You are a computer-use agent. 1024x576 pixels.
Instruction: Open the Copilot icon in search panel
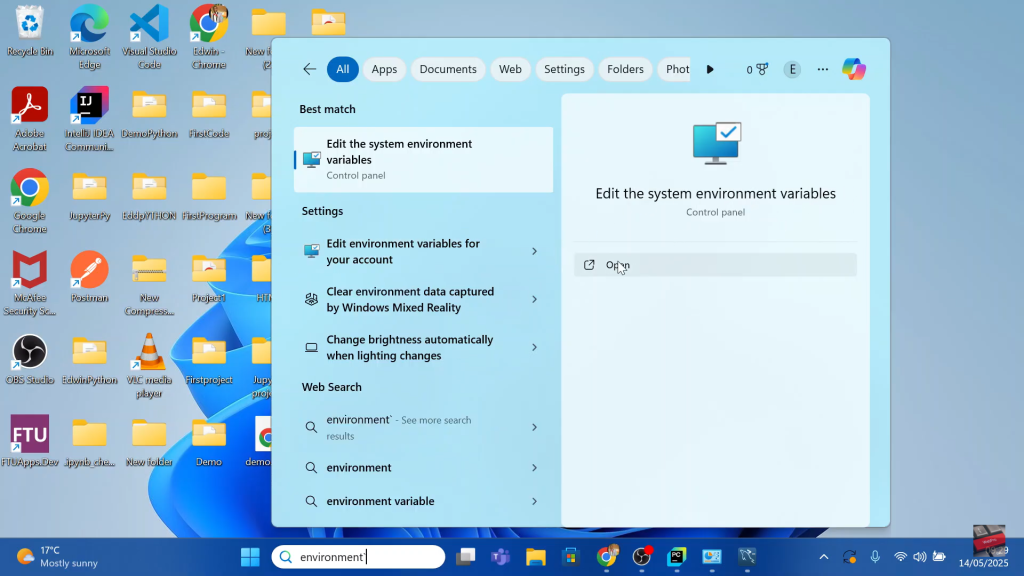[x=854, y=69]
